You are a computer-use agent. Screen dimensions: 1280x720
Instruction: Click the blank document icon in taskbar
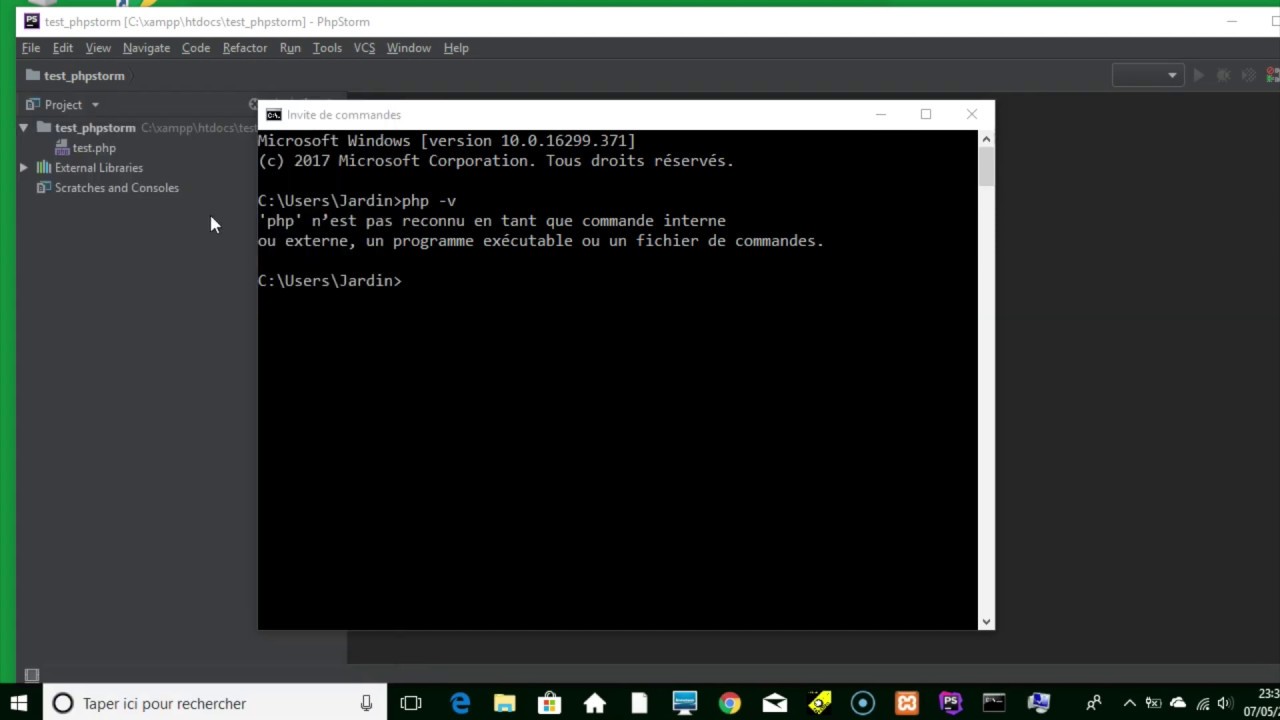coord(639,703)
